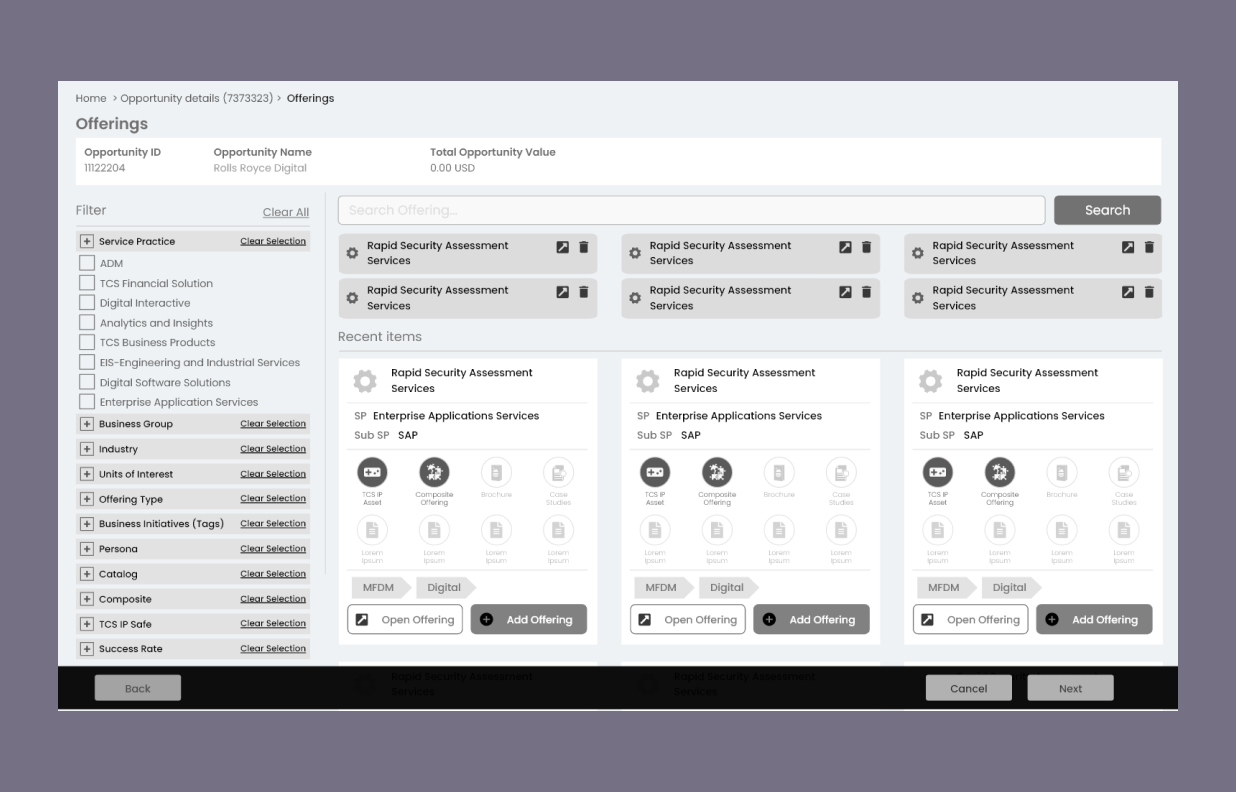Select Brochure icon in the third card
The image size is (1236, 792).
[1061, 473]
